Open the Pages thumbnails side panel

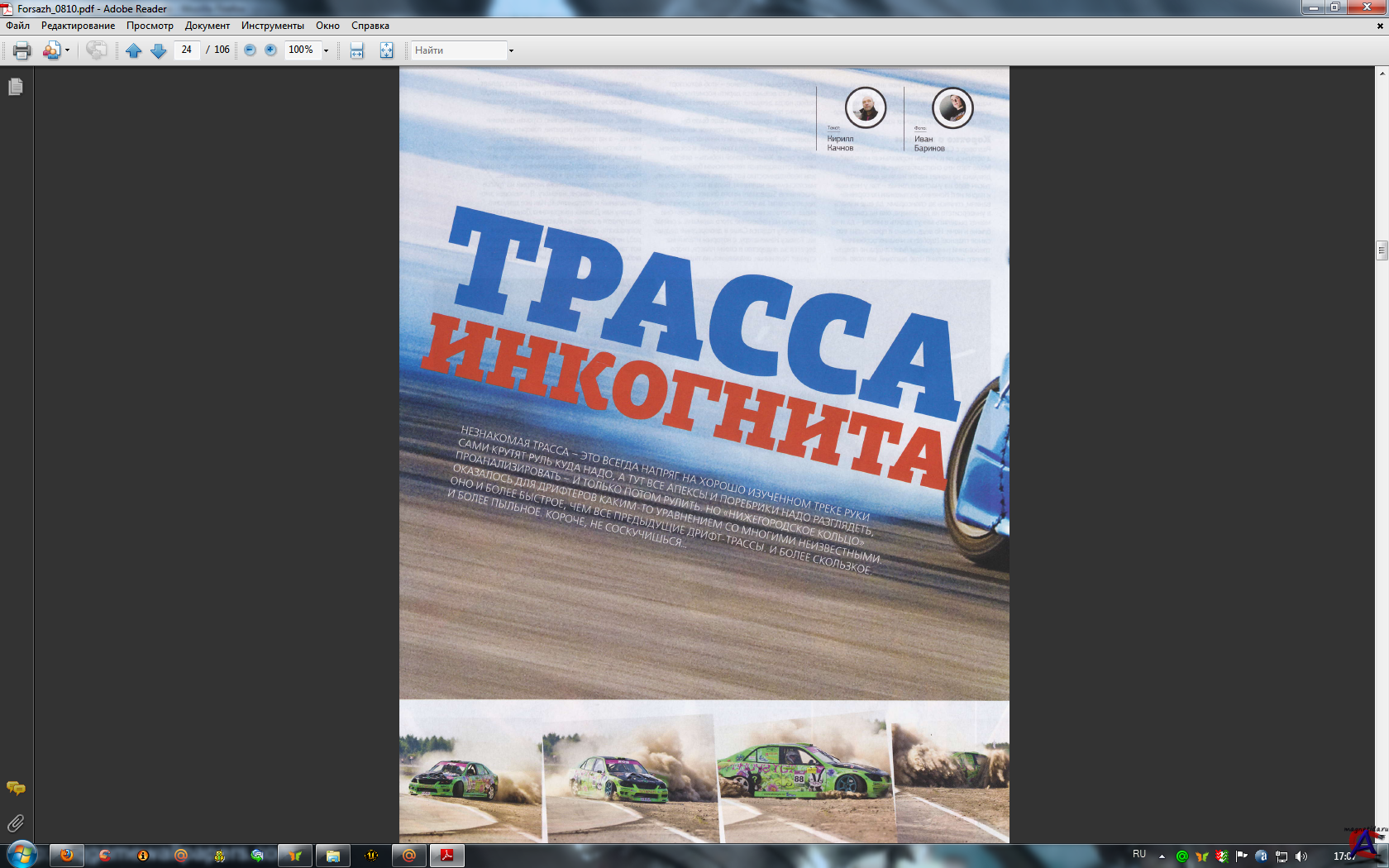pyautogui.click(x=15, y=87)
